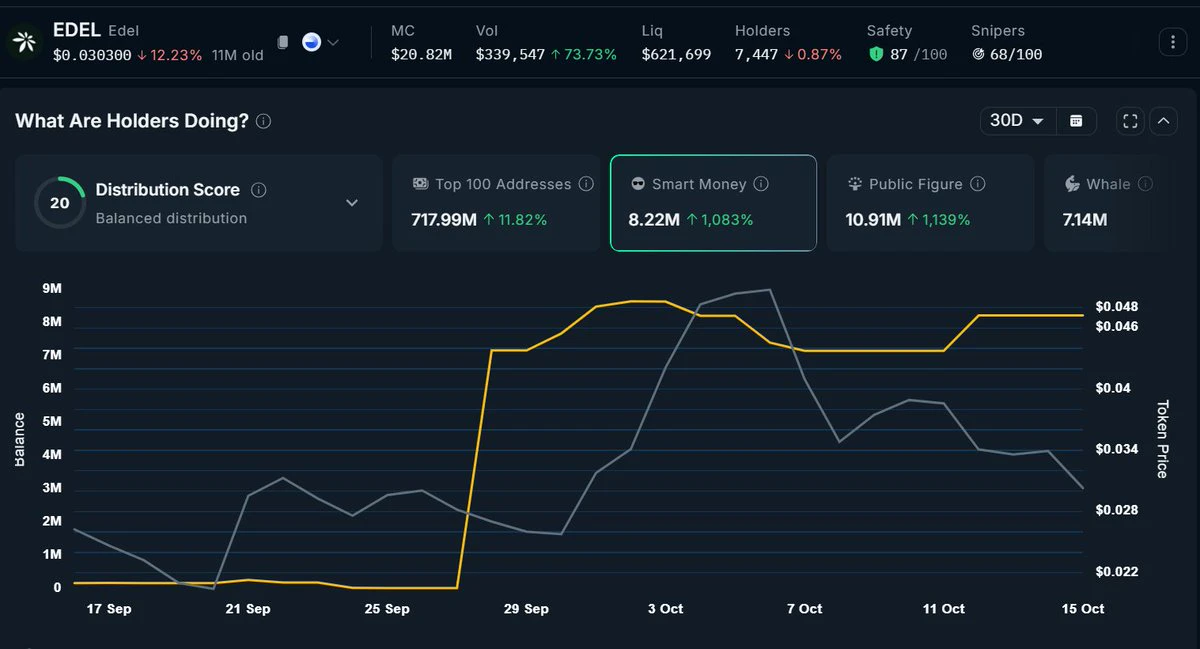Click the 29 Sep date label
This screenshot has width=1200, height=649.
[526, 608]
